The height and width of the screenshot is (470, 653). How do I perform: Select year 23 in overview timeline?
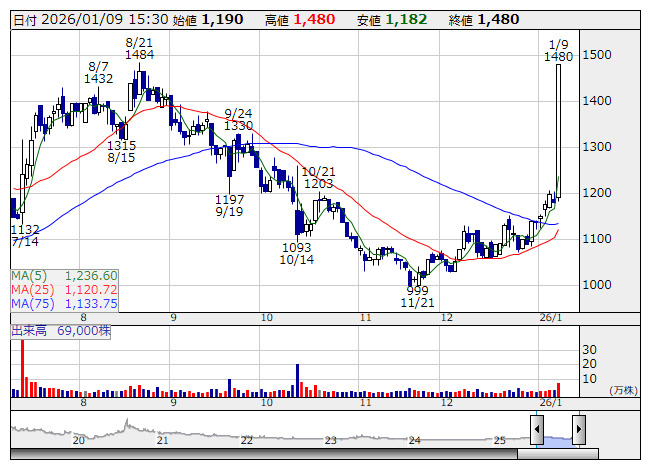[330, 440]
